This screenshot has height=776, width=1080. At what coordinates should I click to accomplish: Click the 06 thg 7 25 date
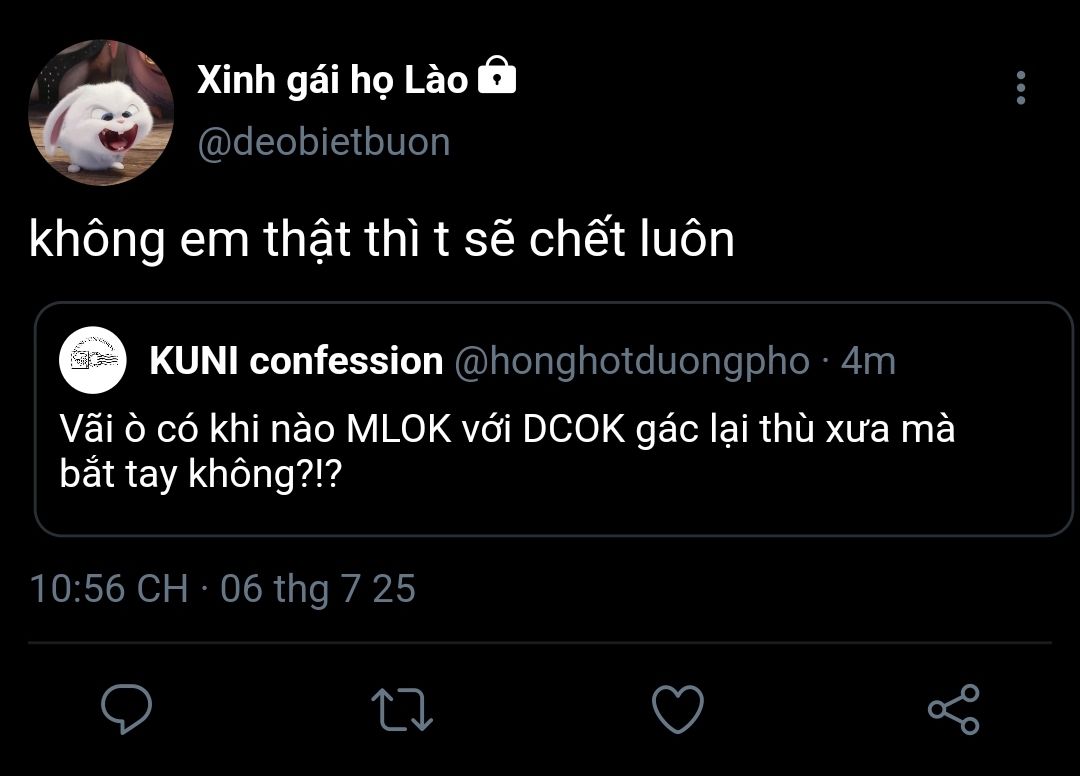pos(318,588)
